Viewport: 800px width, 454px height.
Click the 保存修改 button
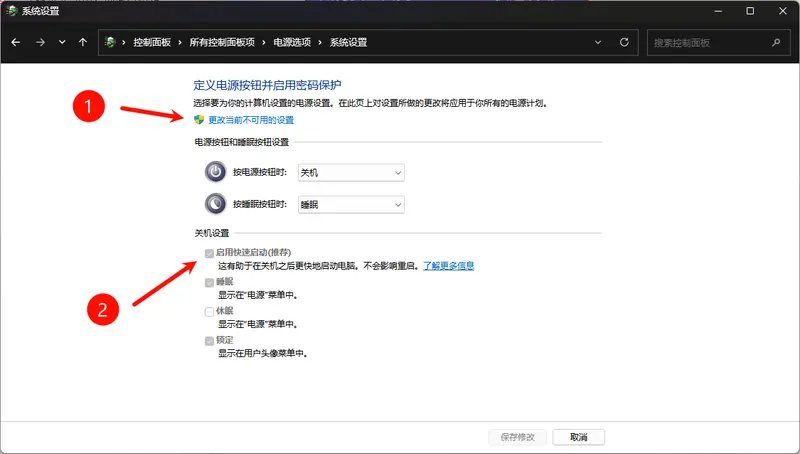pyautogui.click(x=517, y=437)
